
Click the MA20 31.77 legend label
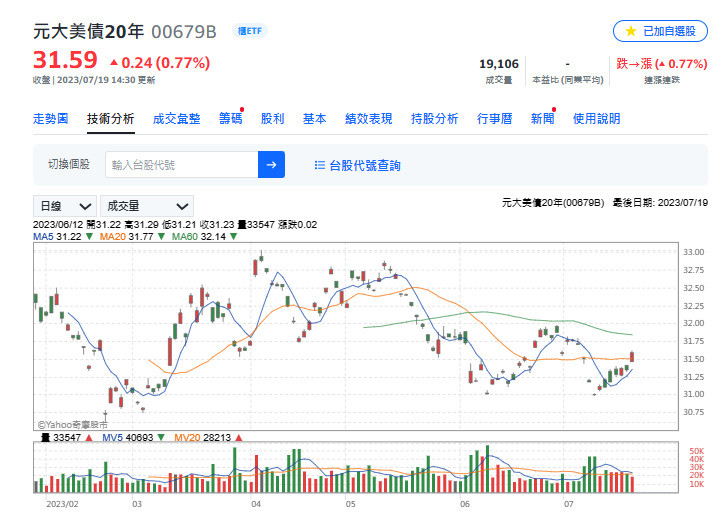pyautogui.click(x=126, y=237)
